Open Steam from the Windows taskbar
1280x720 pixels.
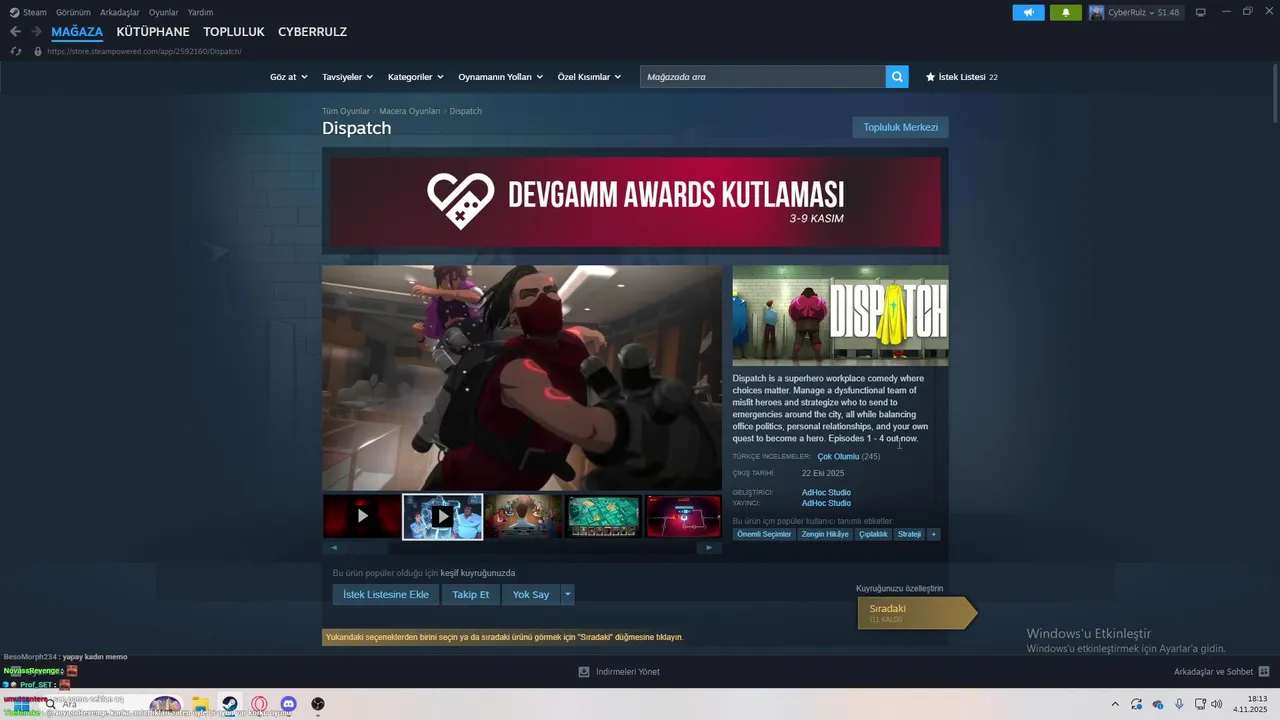pyautogui.click(x=229, y=704)
